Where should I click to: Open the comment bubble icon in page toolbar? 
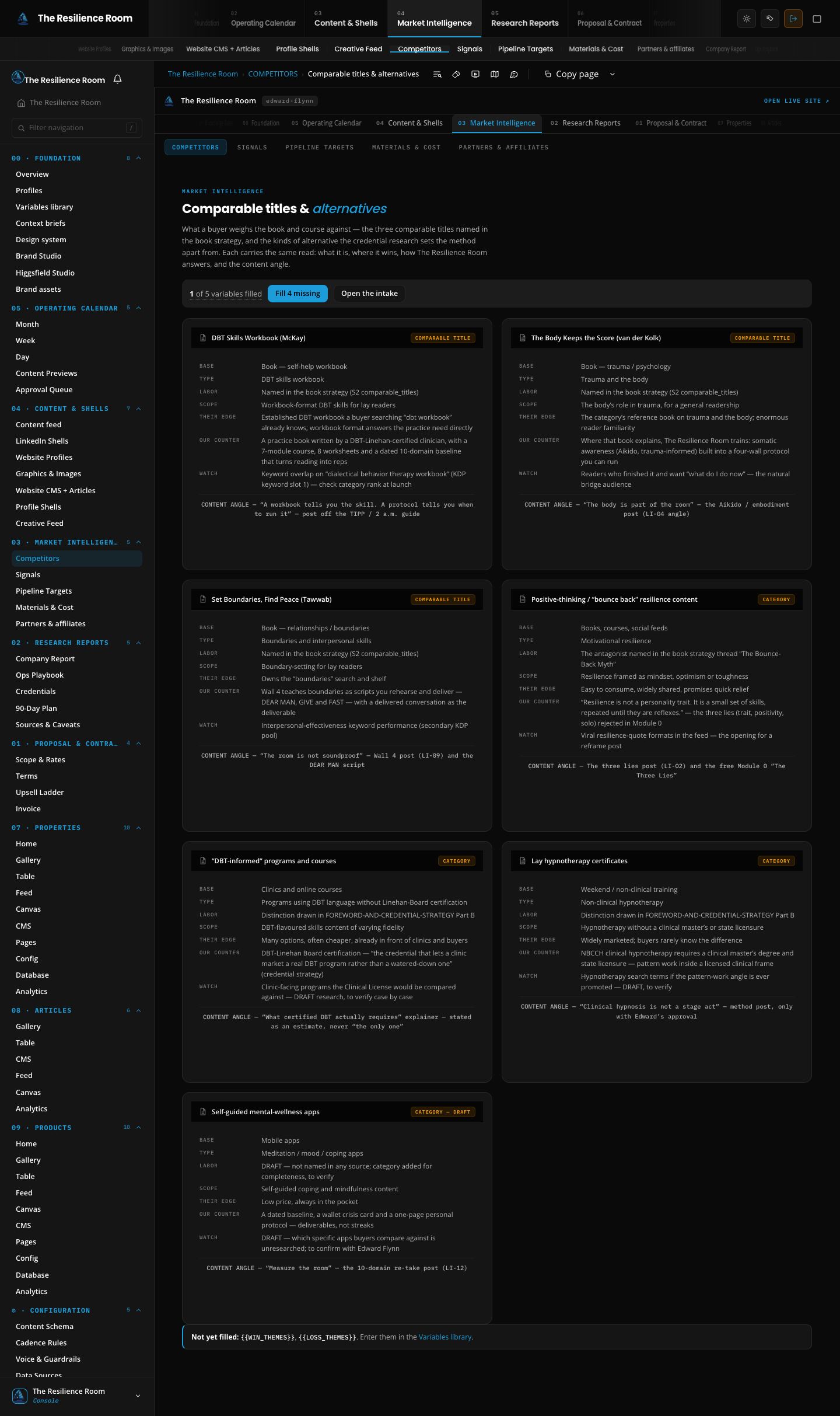click(514, 74)
